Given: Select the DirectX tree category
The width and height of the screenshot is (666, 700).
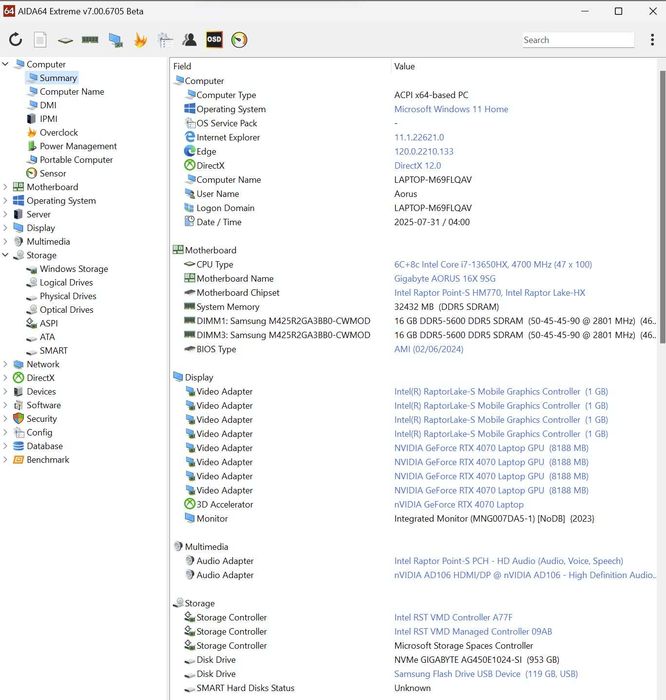Looking at the screenshot, I should coord(40,378).
